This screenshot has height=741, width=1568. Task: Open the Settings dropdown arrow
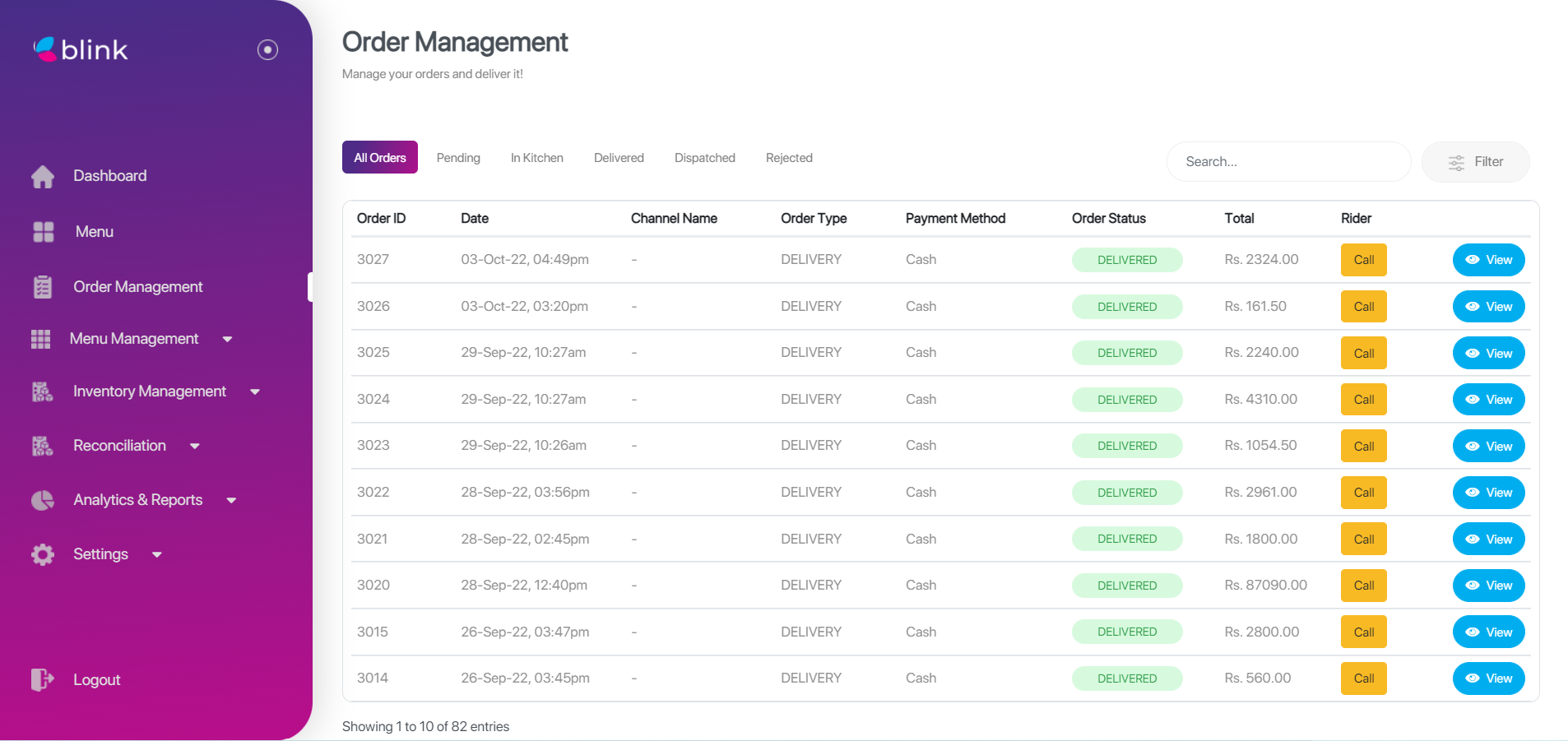pos(157,554)
